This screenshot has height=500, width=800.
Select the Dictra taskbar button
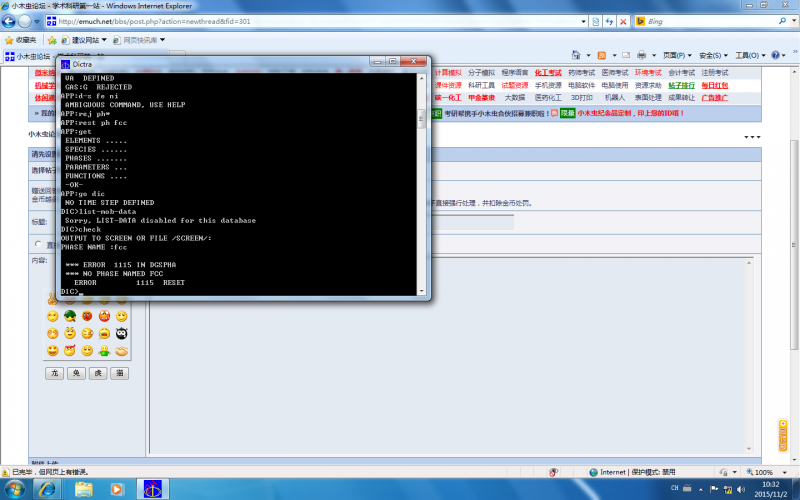pos(153,489)
